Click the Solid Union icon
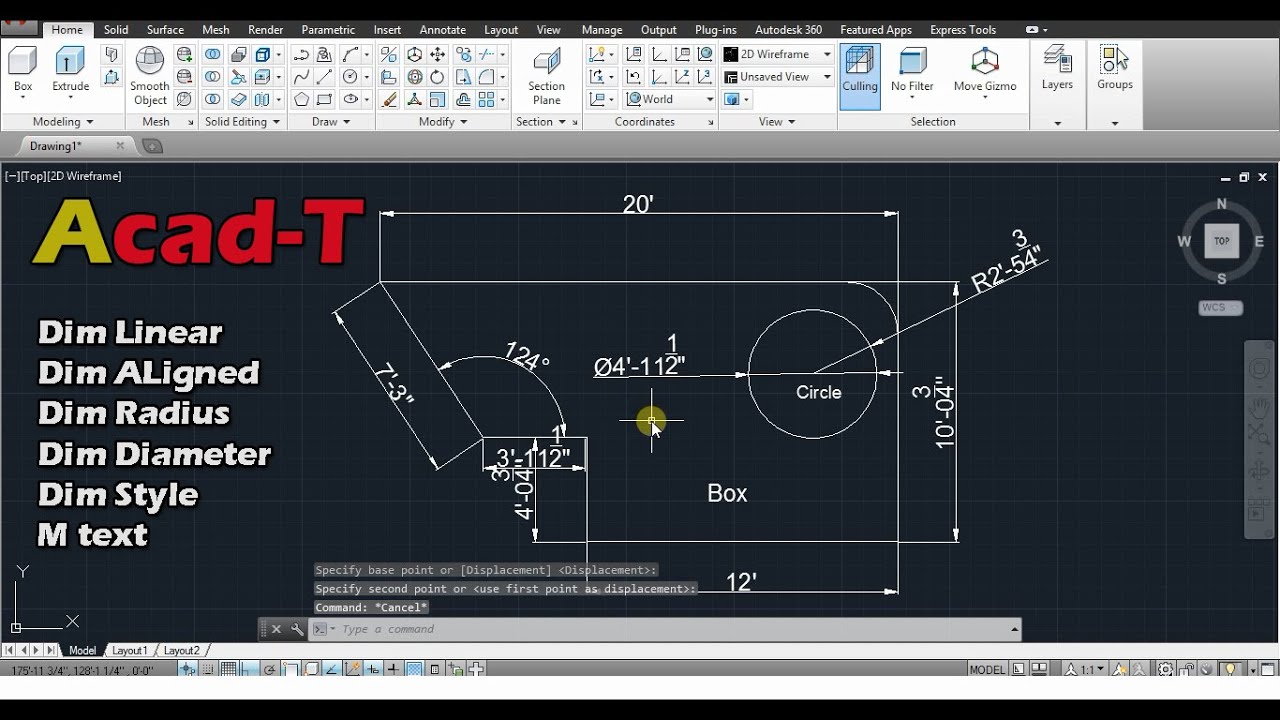The height and width of the screenshot is (720, 1280). pos(213,54)
